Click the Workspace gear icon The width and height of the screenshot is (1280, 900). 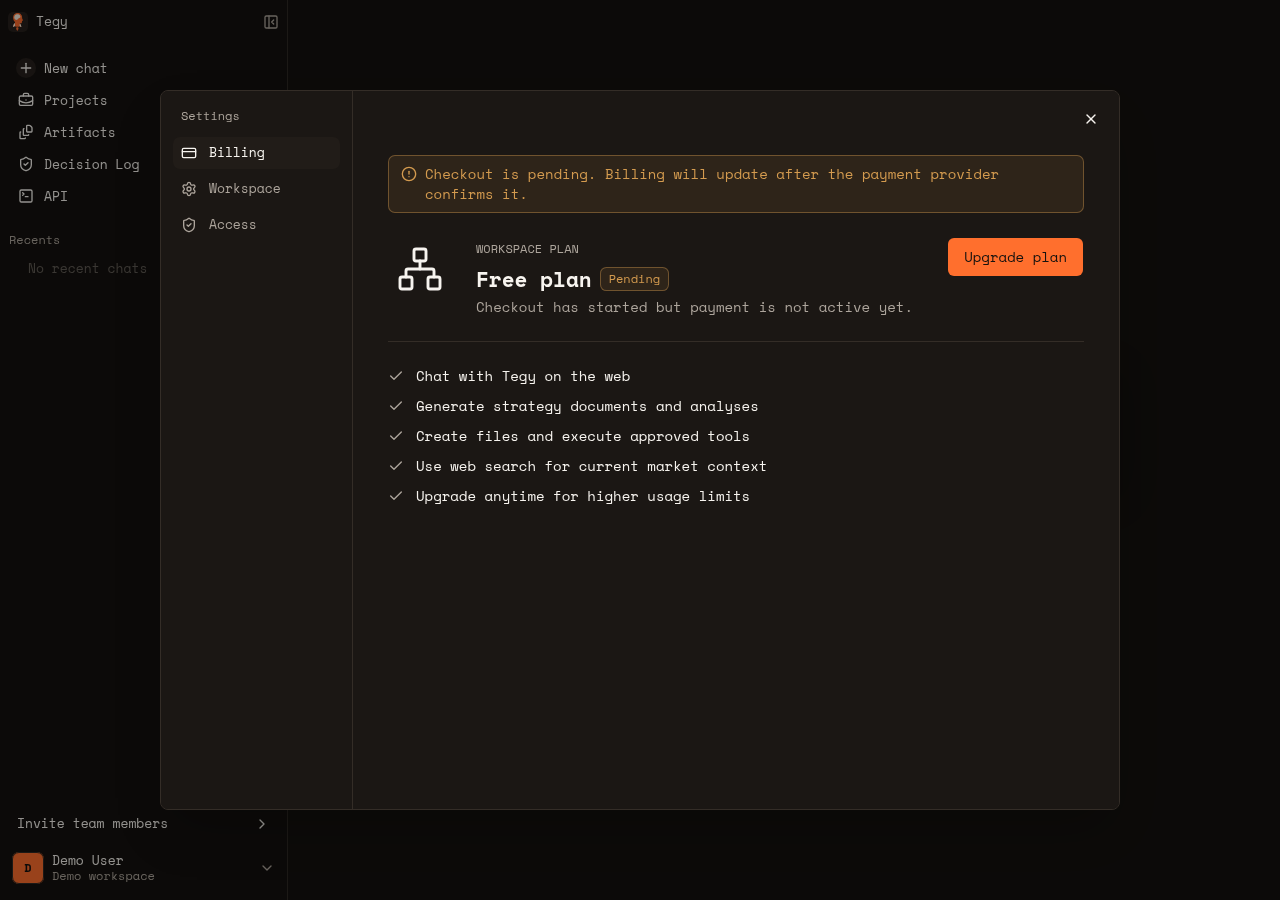189,189
